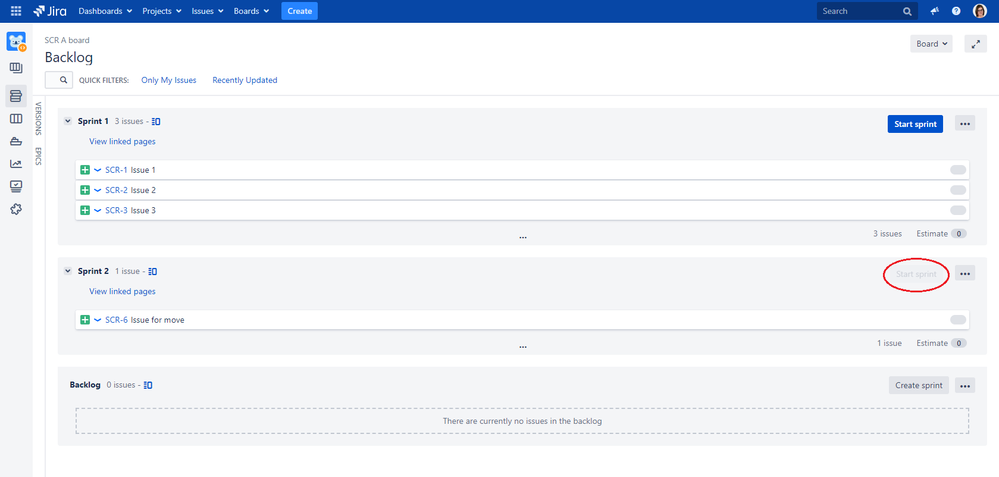
Task: Click 'SCR A board' title text
Action: (67, 40)
